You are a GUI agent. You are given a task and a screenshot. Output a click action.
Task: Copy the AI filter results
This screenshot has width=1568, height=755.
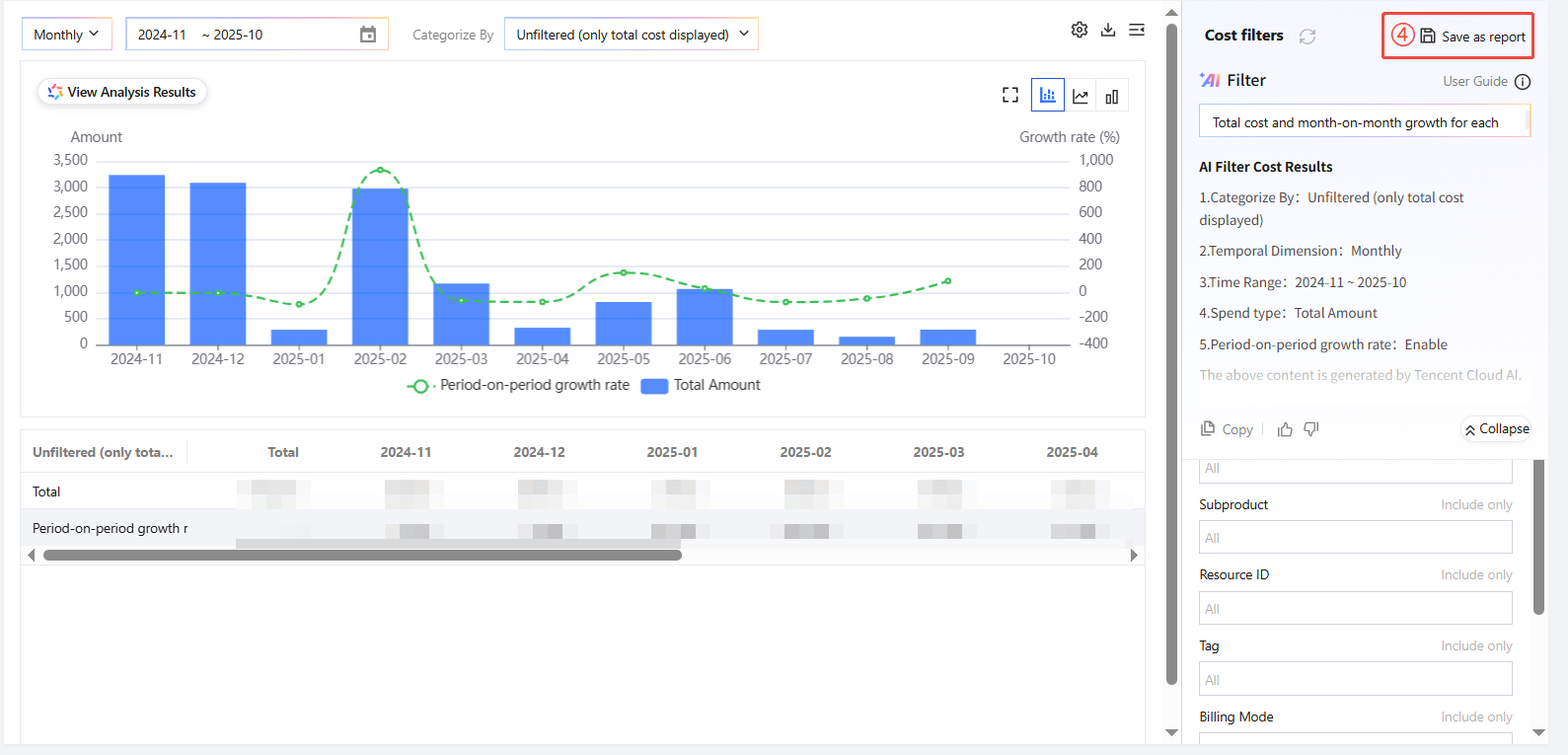coord(1227,429)
